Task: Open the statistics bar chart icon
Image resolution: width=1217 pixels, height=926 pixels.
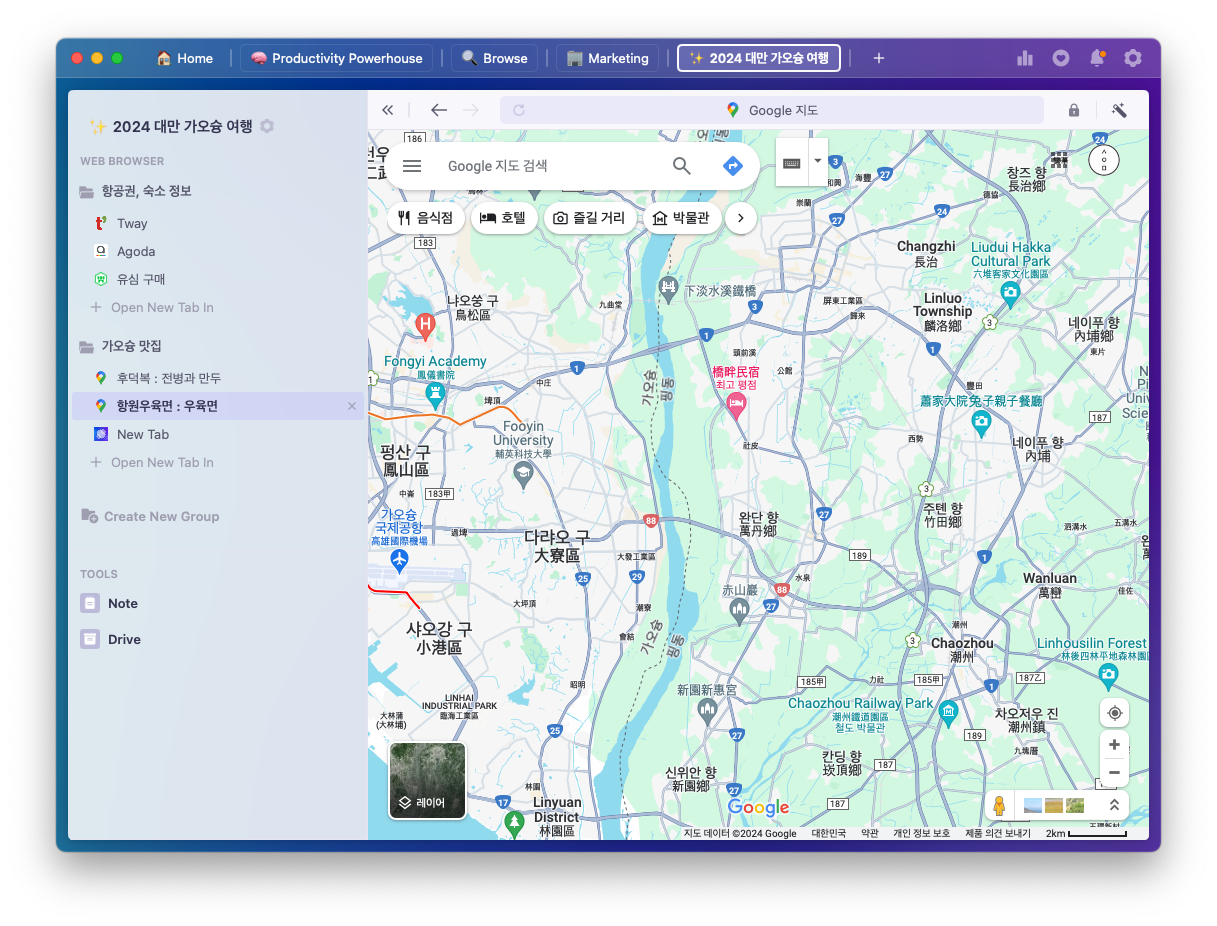Action: (1024, 58)
